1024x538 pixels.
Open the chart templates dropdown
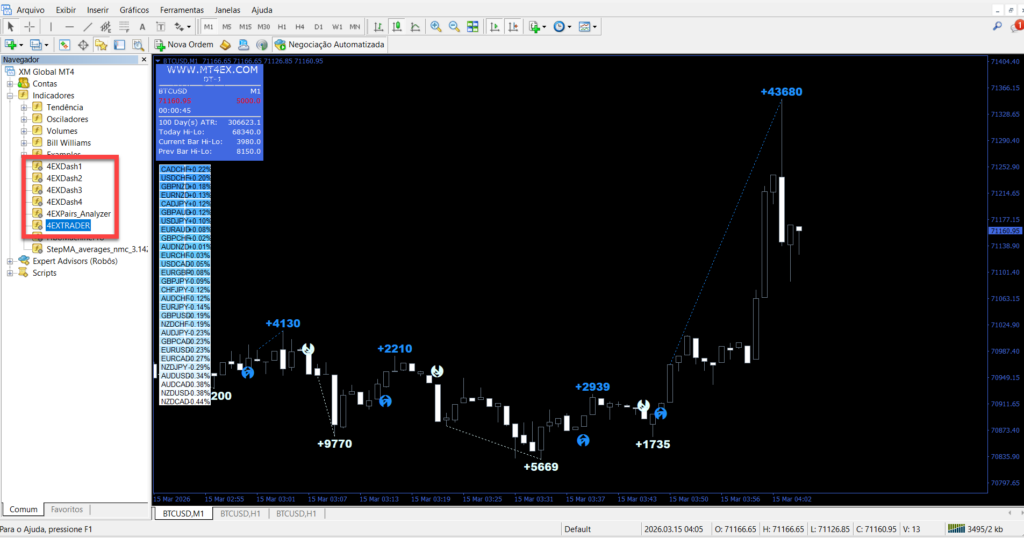coord(594,27)
